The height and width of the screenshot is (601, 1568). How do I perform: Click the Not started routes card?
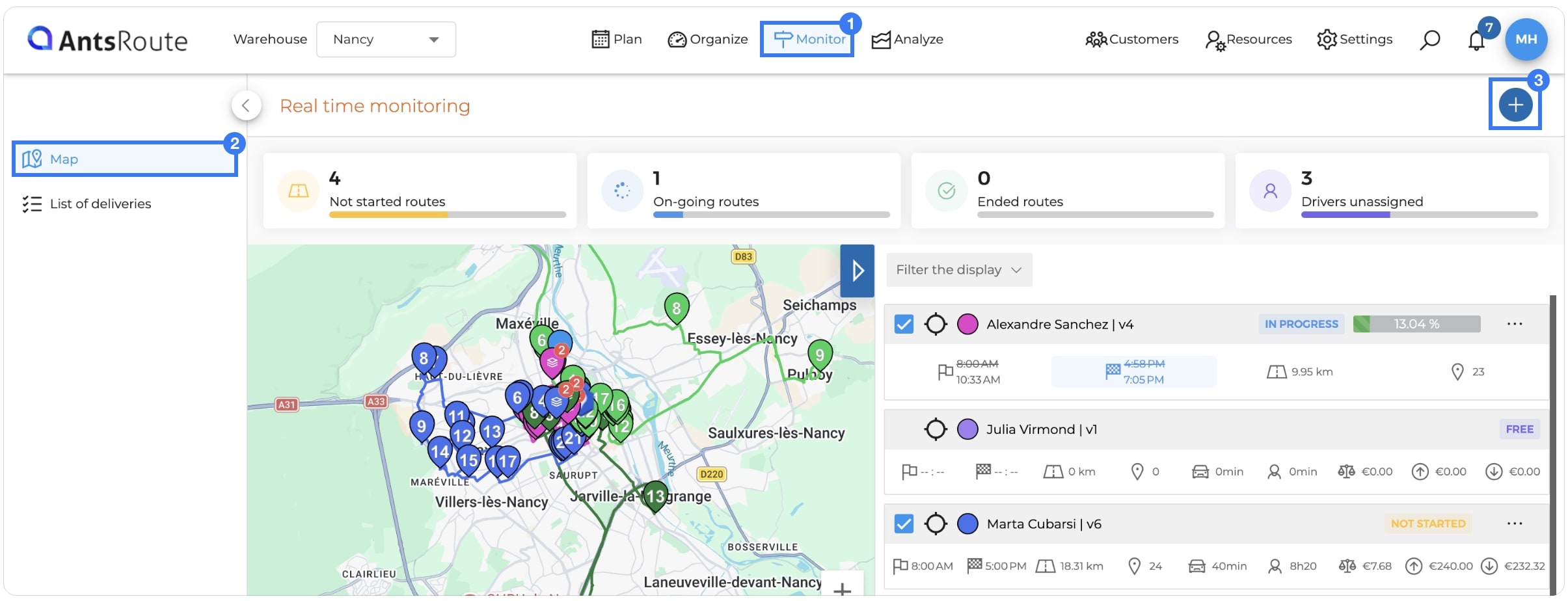(x=420, y=191)
